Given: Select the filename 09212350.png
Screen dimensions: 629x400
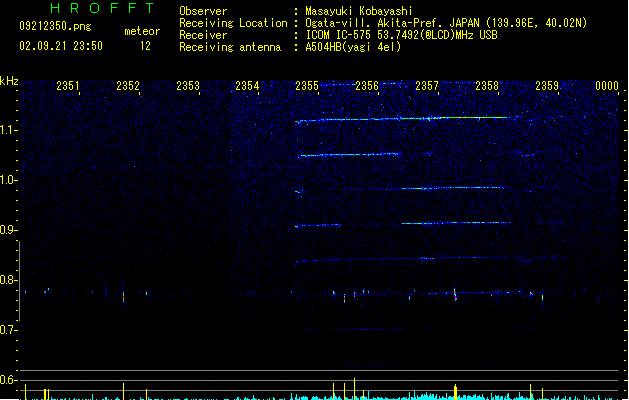Looking at the screenshot, I should [55, 26].
